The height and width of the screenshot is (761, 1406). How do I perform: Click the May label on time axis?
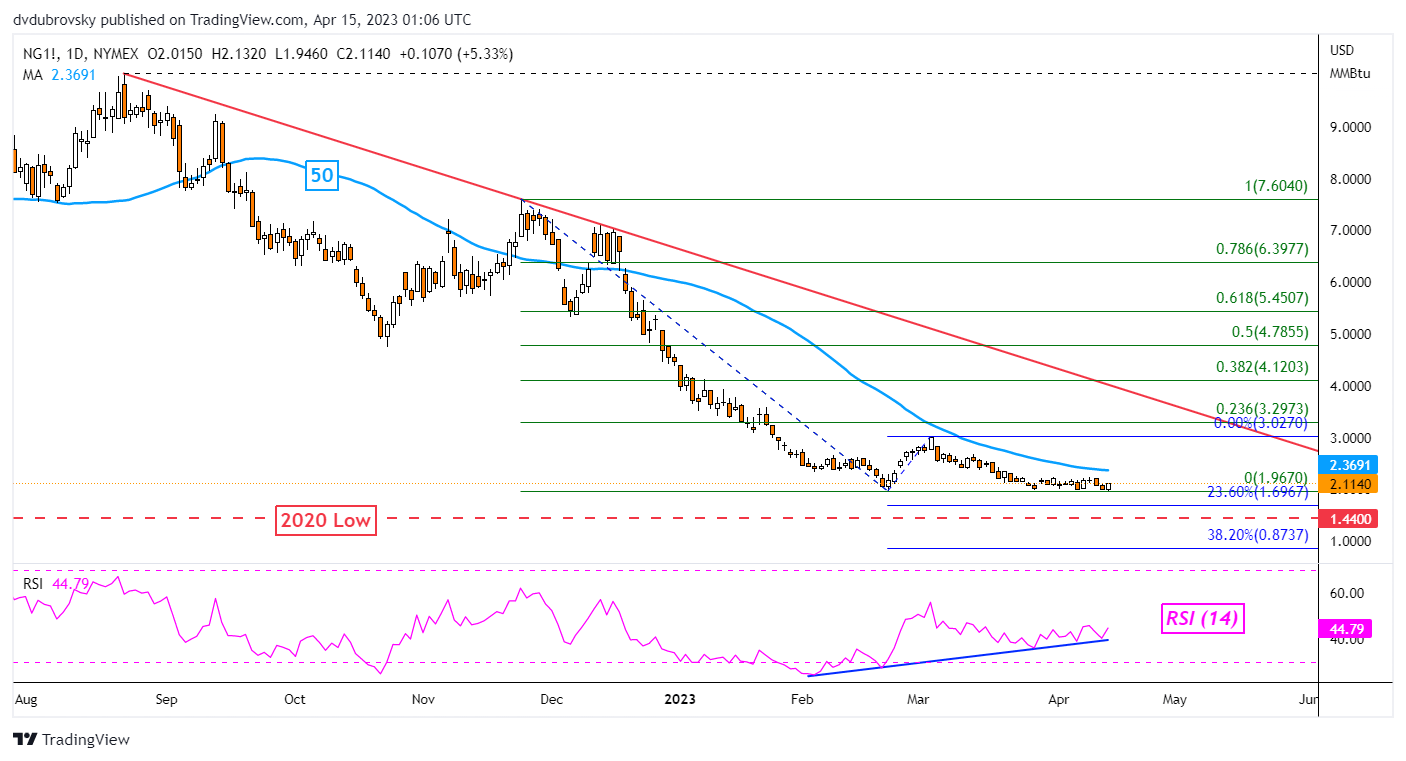click(1175, 700)
